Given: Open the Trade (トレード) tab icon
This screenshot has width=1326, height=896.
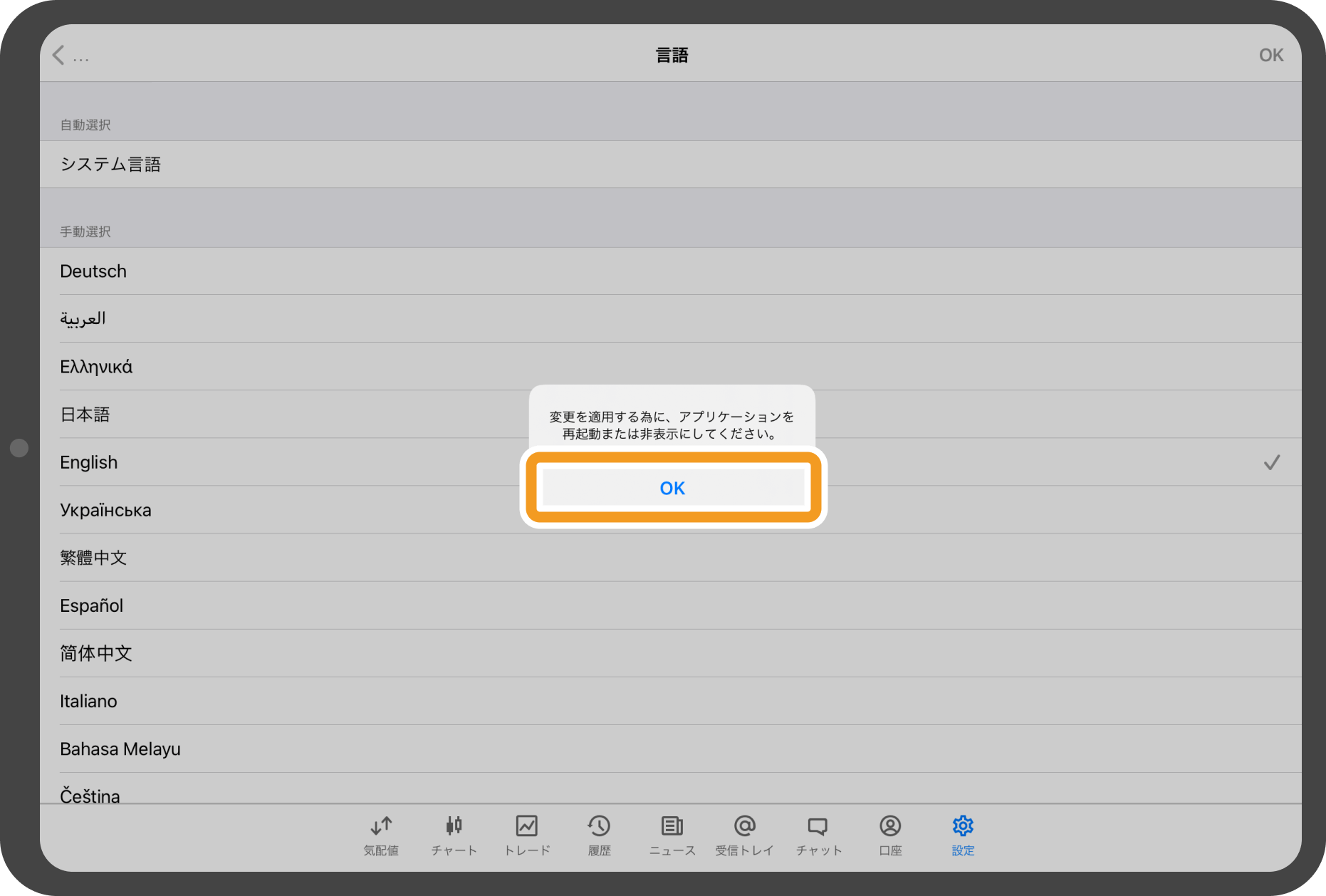Looking at the screenshot, I should pyautogui.click(x=527, y=826).
